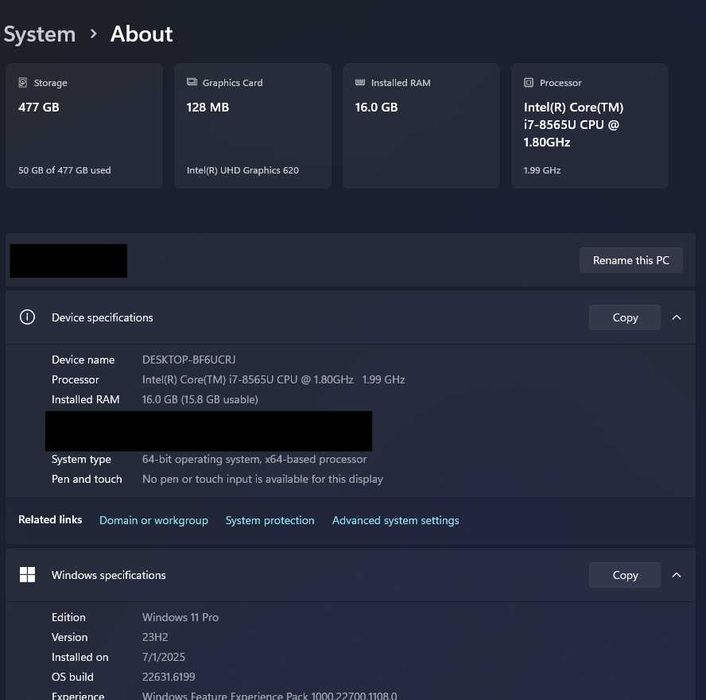Click the Device specifications info icon
Image resolution: width=706 pixels, height=700 pixels.
(27, 317)
